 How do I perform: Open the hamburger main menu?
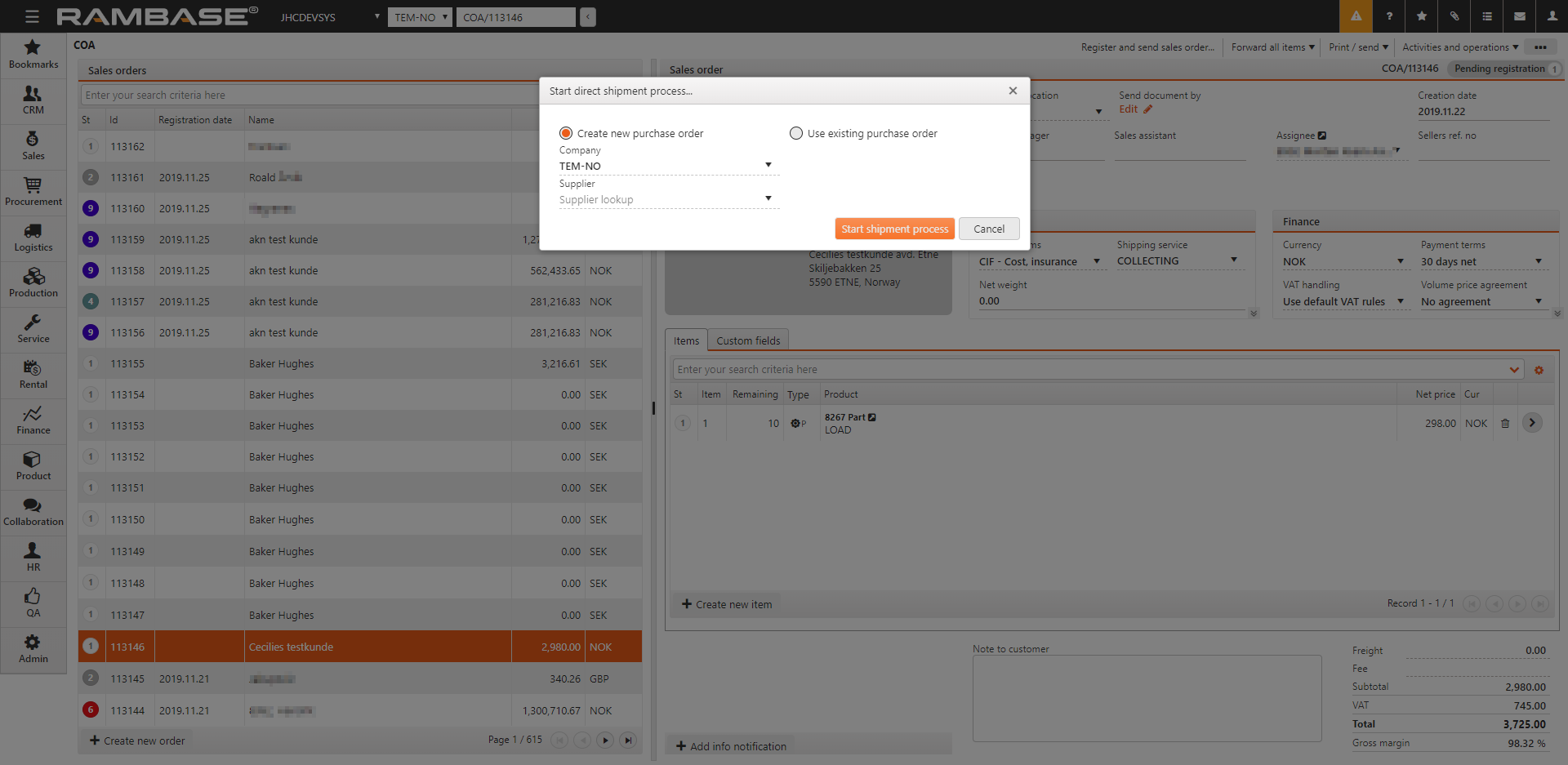(32, 16)
